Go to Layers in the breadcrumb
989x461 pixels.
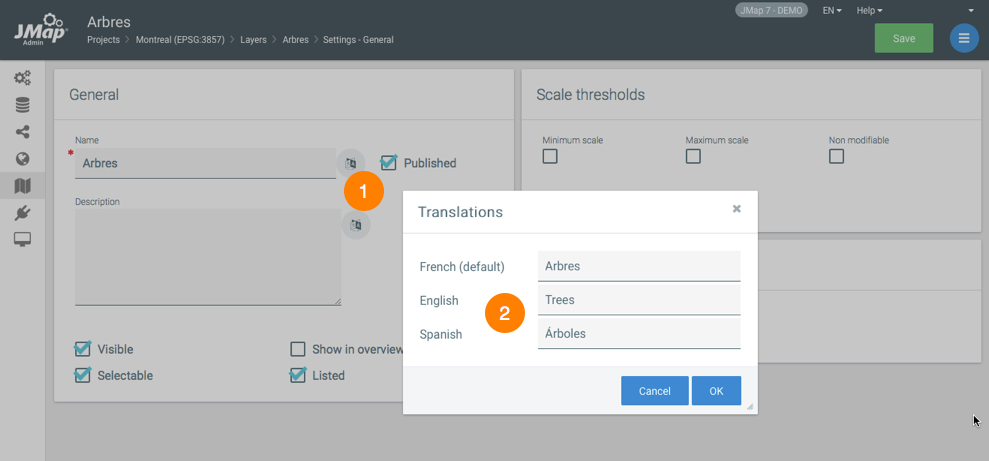click(x=254, y=40)
